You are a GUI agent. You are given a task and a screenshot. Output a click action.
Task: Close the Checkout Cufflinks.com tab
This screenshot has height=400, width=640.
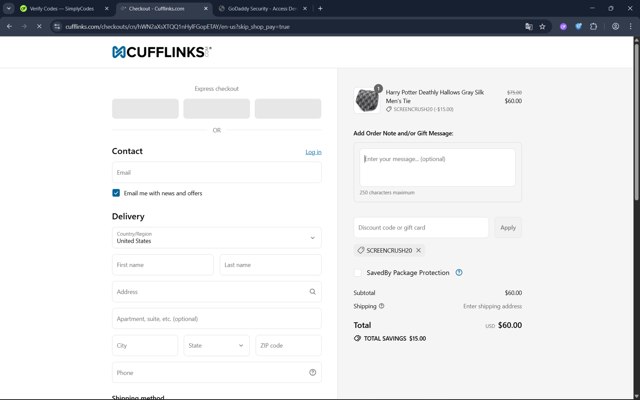click(x=206, y=8)
